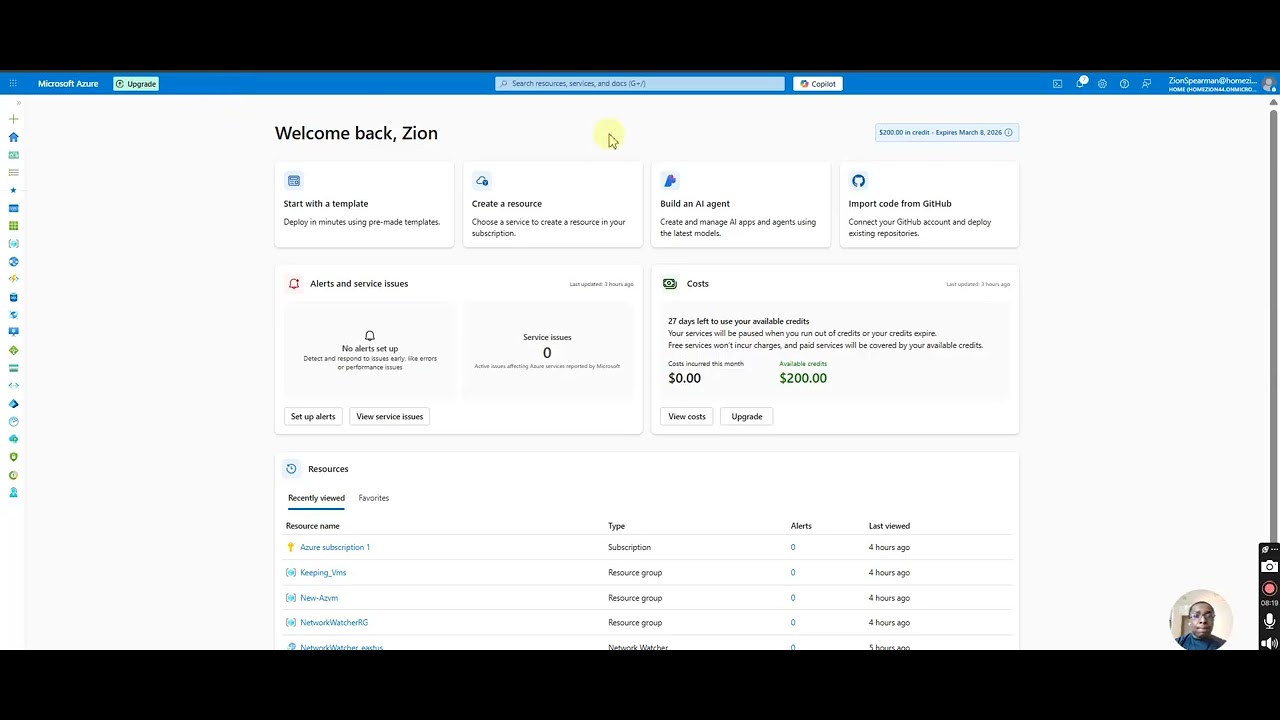Launch Cloud Shell from the top bar
1280x720 pixels.
tap(1057, 84)
